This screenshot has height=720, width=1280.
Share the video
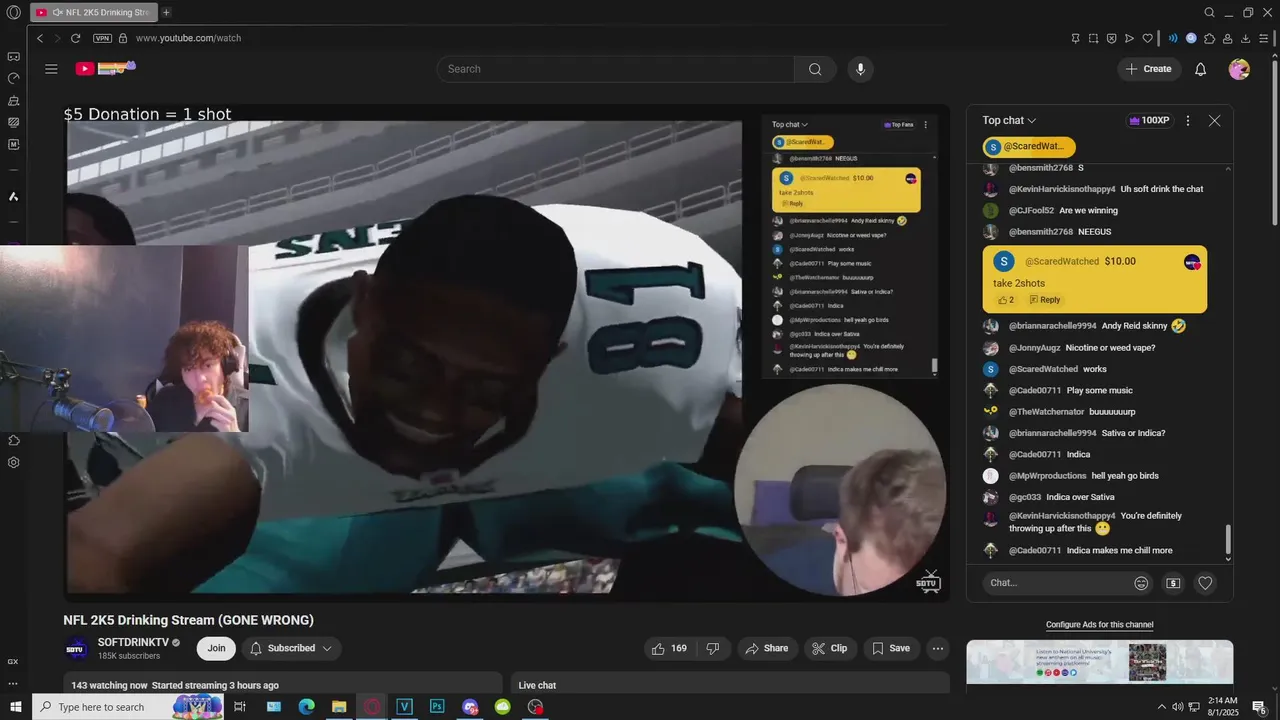(x=768, y=648)
